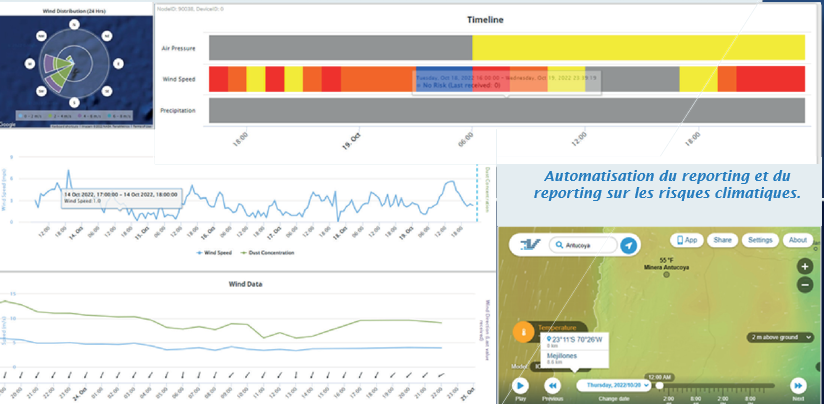Zoom out on the weather map
The height and width of the screenshot is (404, 824).
click(x=805, y=285)
